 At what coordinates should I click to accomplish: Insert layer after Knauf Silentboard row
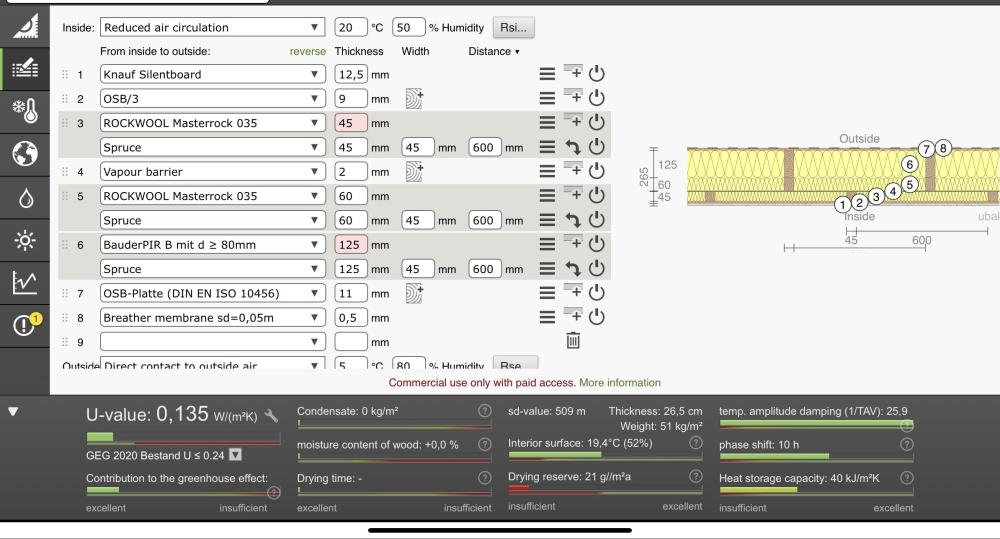(573, 72)
